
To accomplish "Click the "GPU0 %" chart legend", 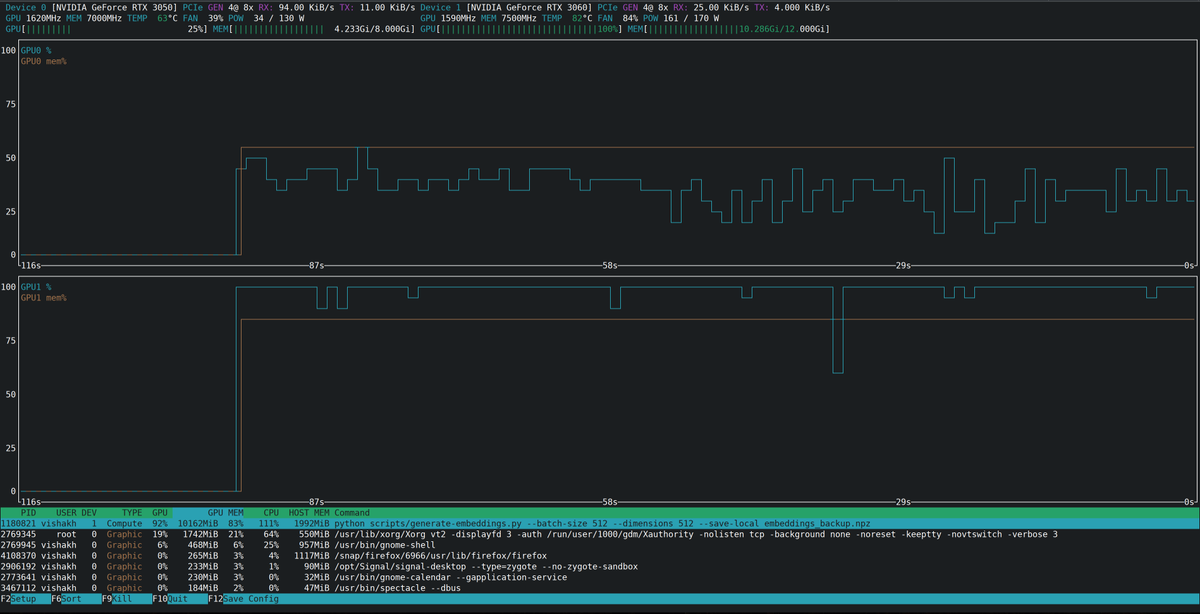I will pyautogui.click(x=36, y=50).
